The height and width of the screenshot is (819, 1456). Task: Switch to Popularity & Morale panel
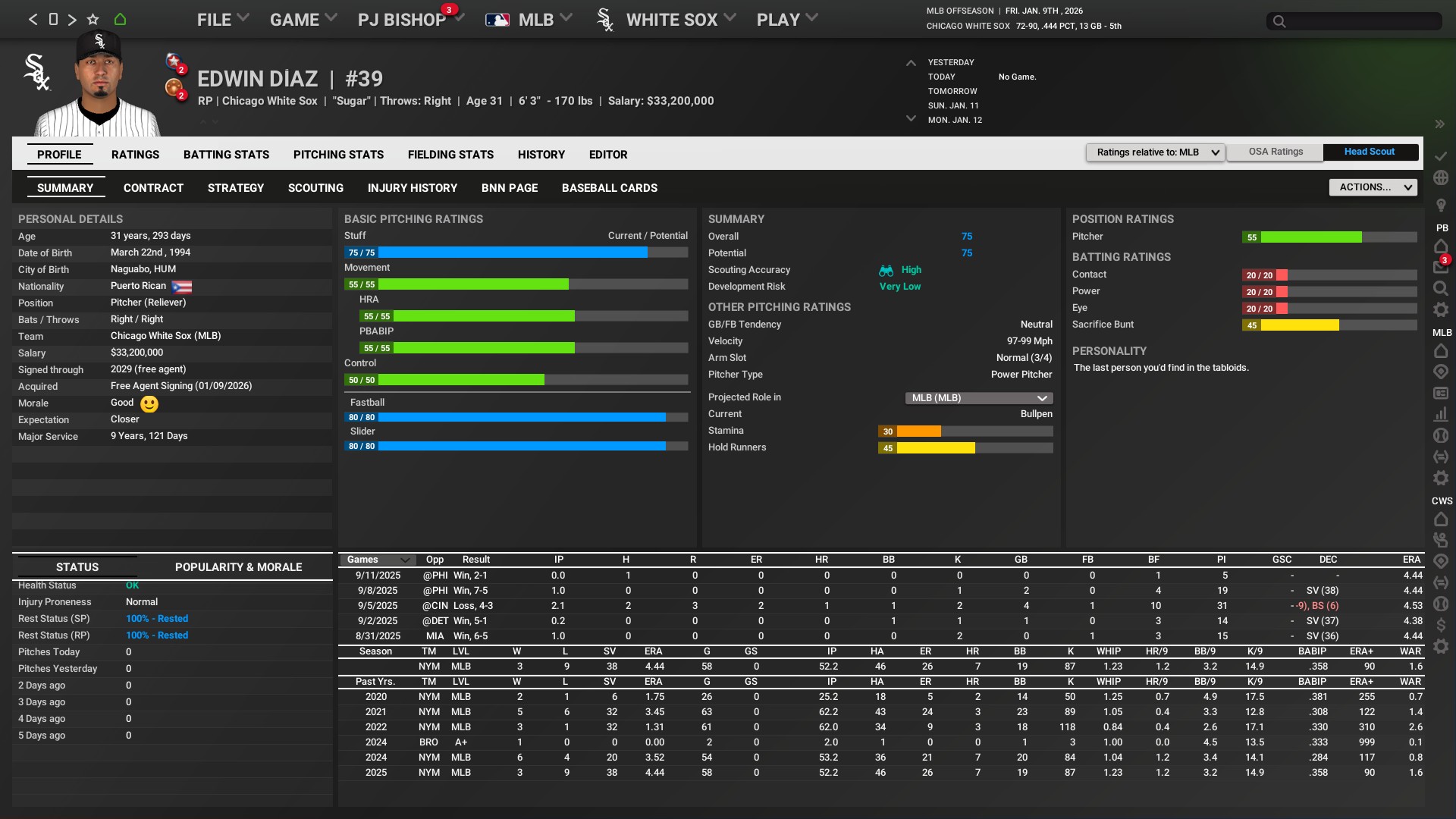tap(238, 567)
